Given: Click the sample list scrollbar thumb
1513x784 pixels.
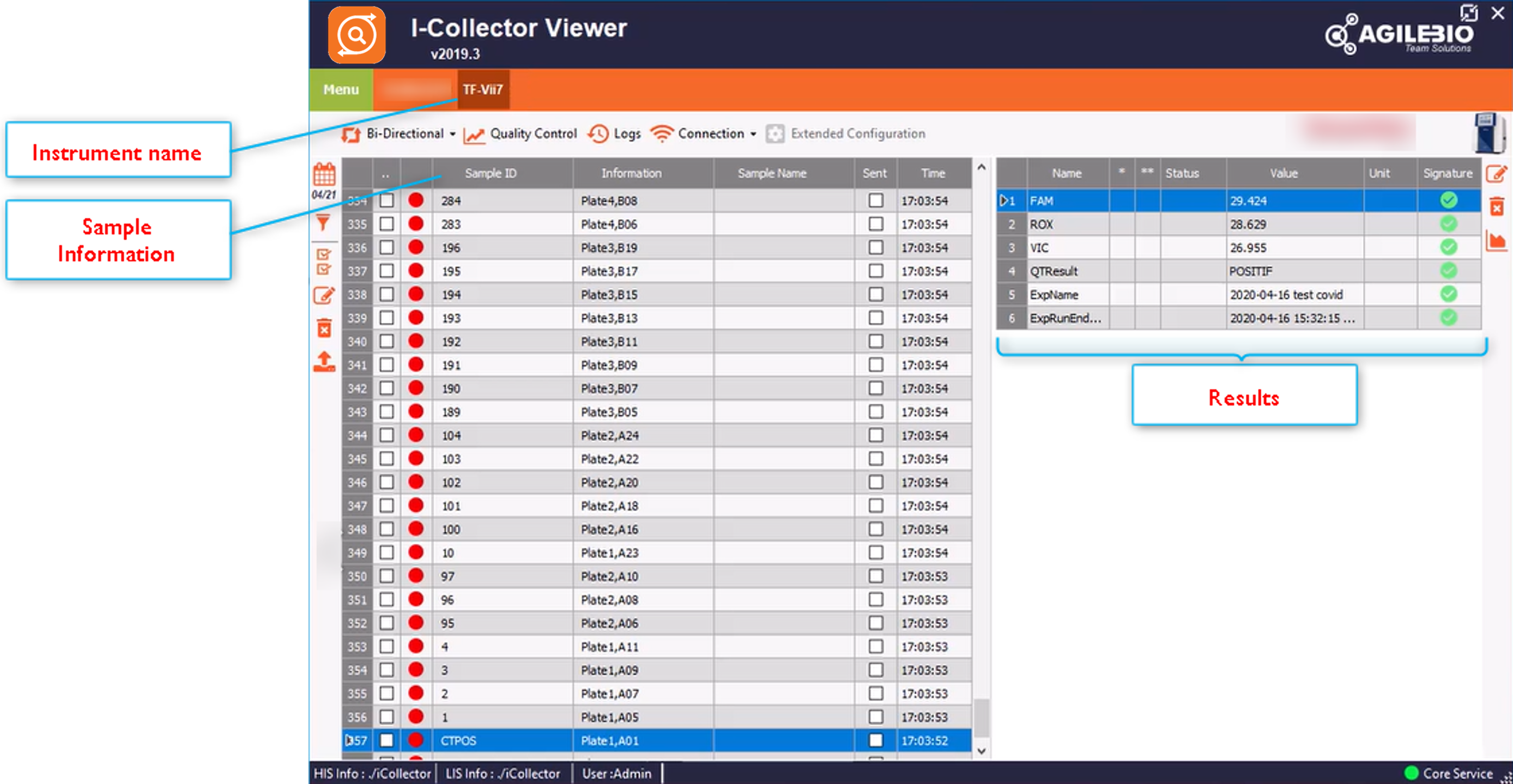Looking at the screenshot, I should [982, 718].
